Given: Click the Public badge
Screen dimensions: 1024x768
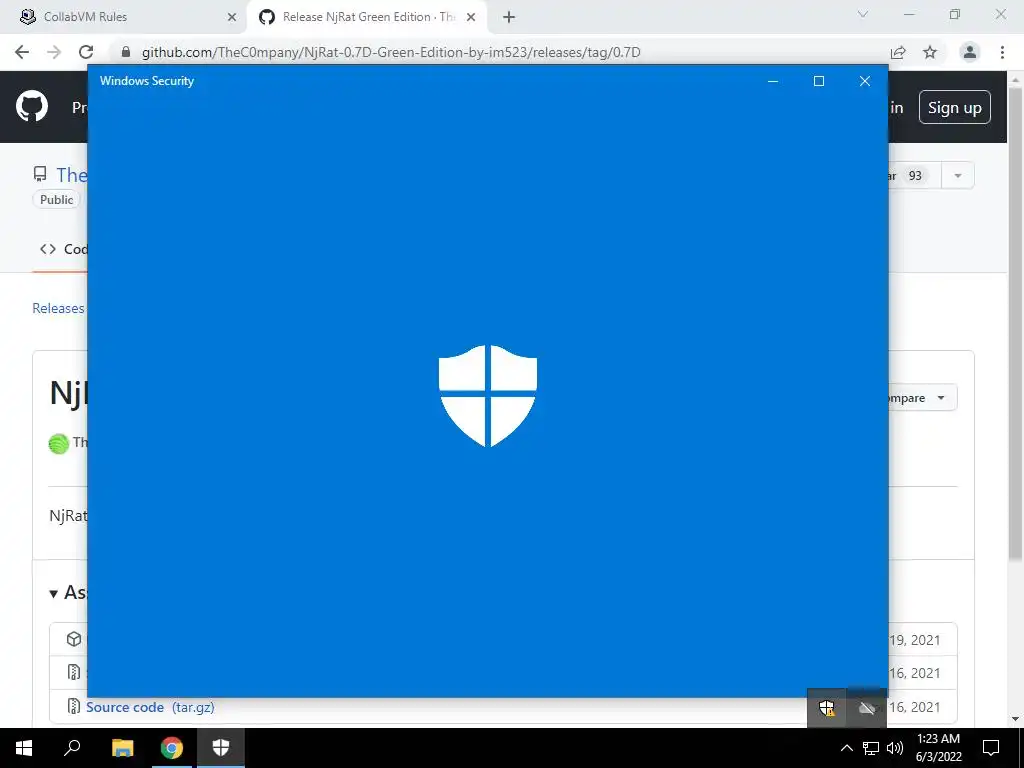Looking at the screenshot, I should (x=56, y=200).
